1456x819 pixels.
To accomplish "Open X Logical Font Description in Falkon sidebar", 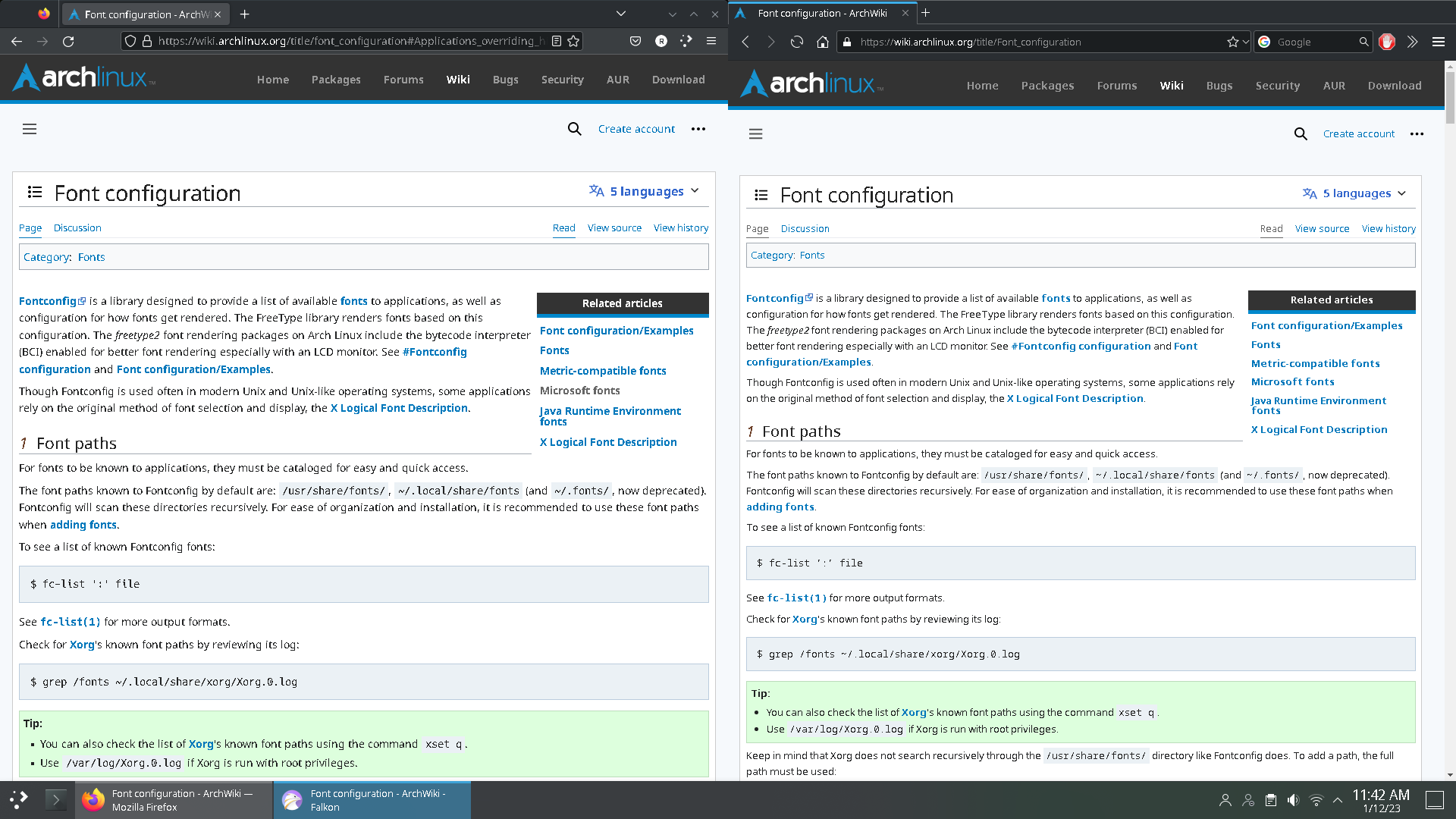I will [x=1319, y=429].
